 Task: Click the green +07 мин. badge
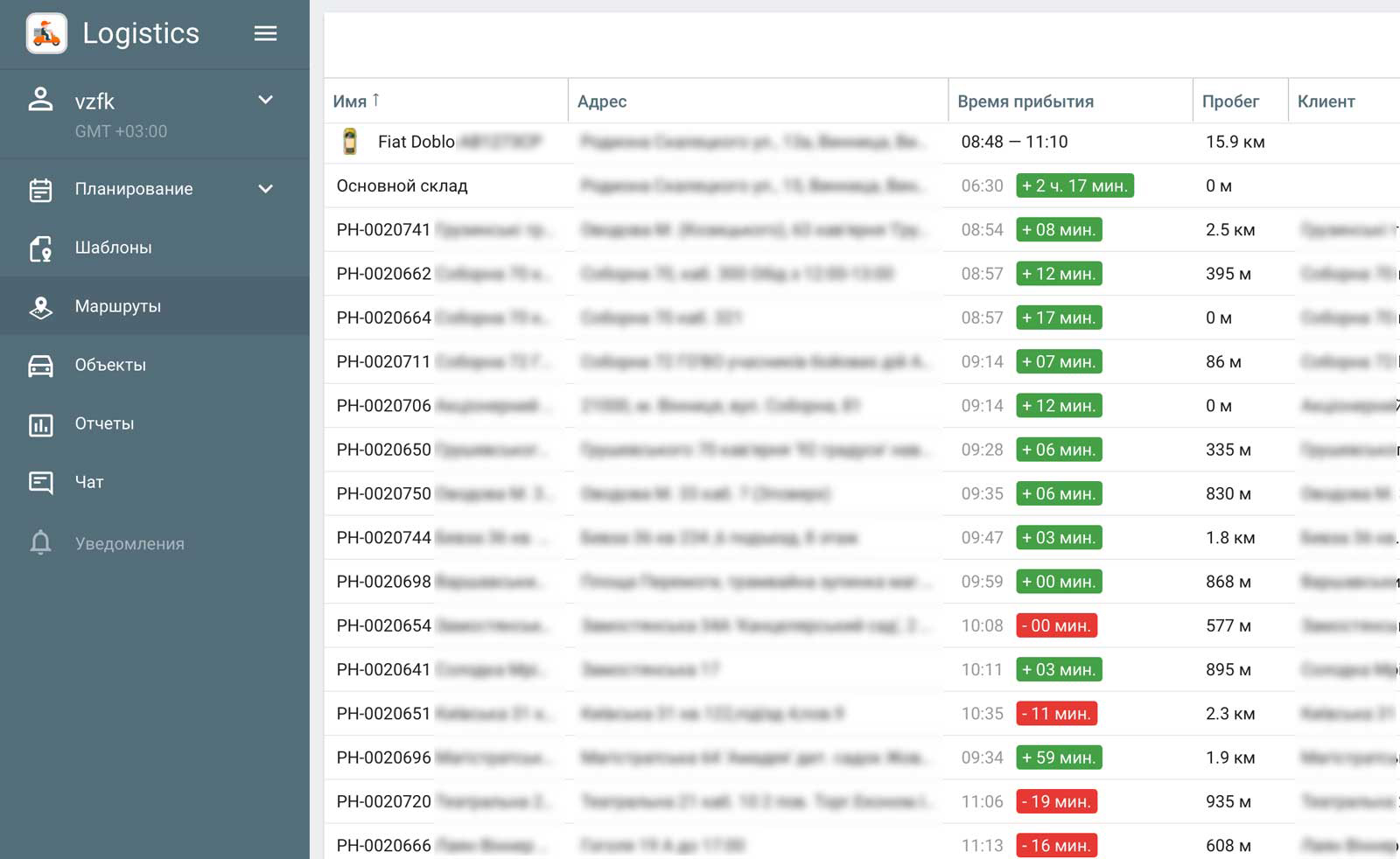[1059, 361]
